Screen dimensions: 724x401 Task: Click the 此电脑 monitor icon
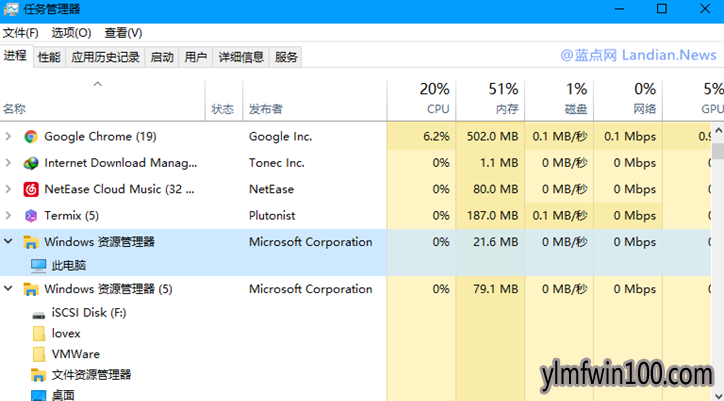[39, 266]
